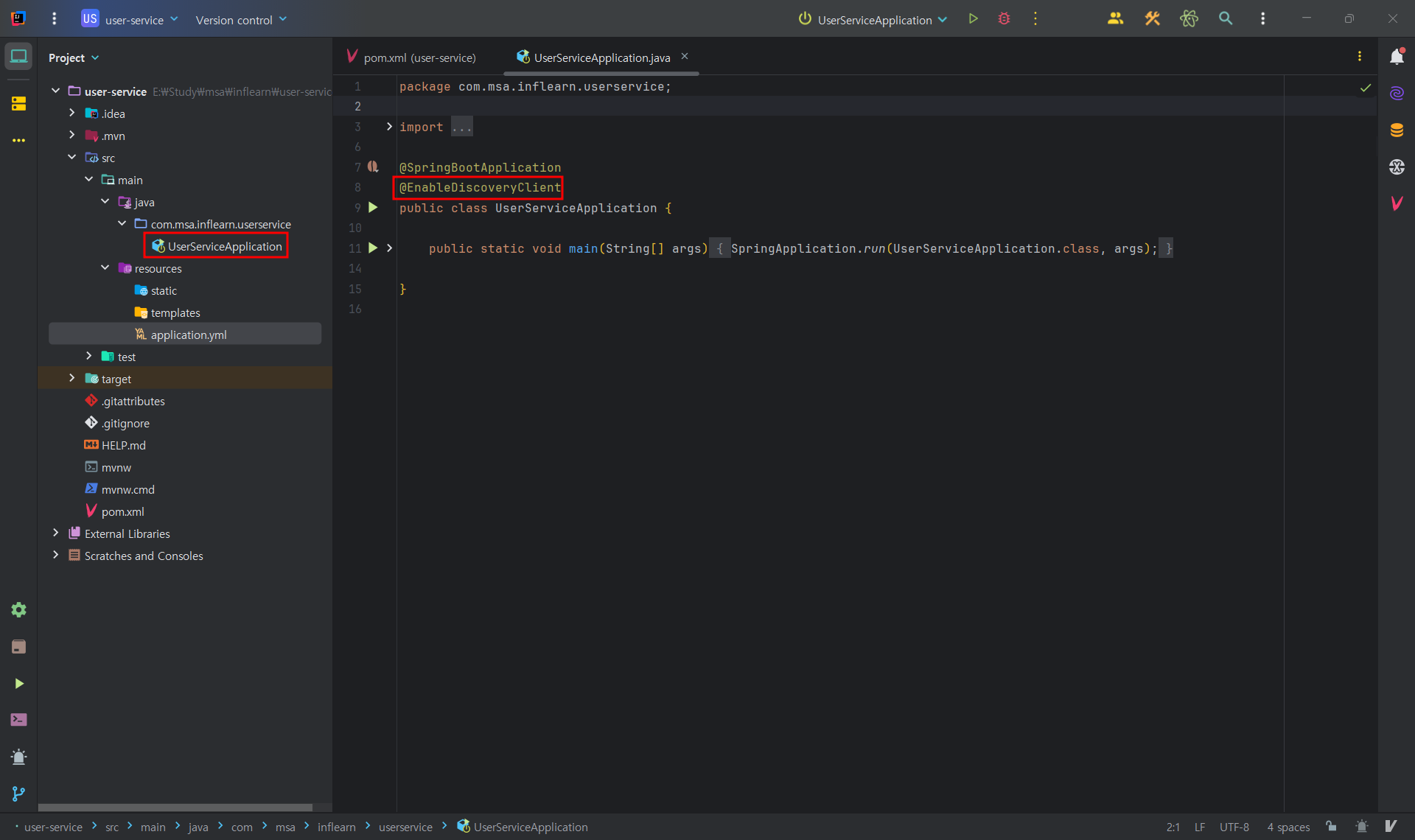Open Search Everywhere magnifier icon
The image size is (1415, 840).
pos(1226,19)
